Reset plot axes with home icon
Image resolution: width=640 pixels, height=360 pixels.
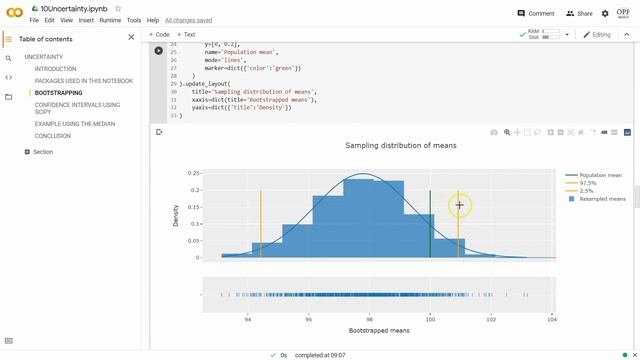point(580,132)
